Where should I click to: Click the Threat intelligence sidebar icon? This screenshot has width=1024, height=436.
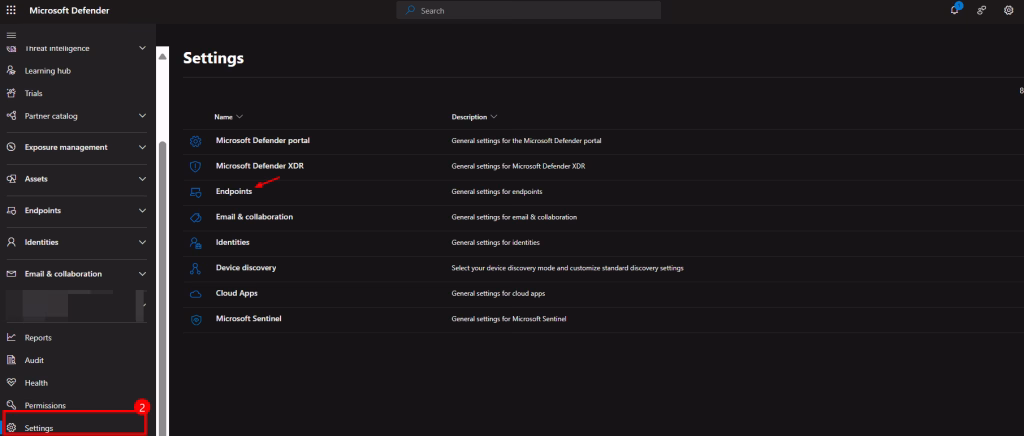[11, 48]
